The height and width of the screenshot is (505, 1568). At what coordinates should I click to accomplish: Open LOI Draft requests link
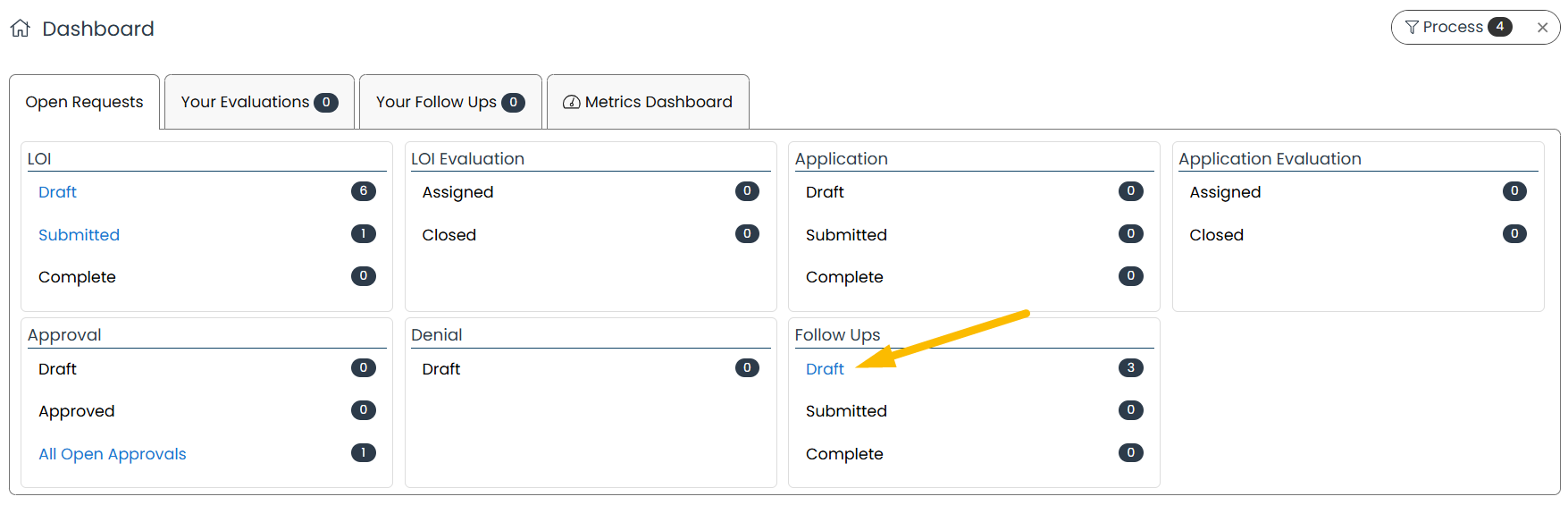pos(57,192)
